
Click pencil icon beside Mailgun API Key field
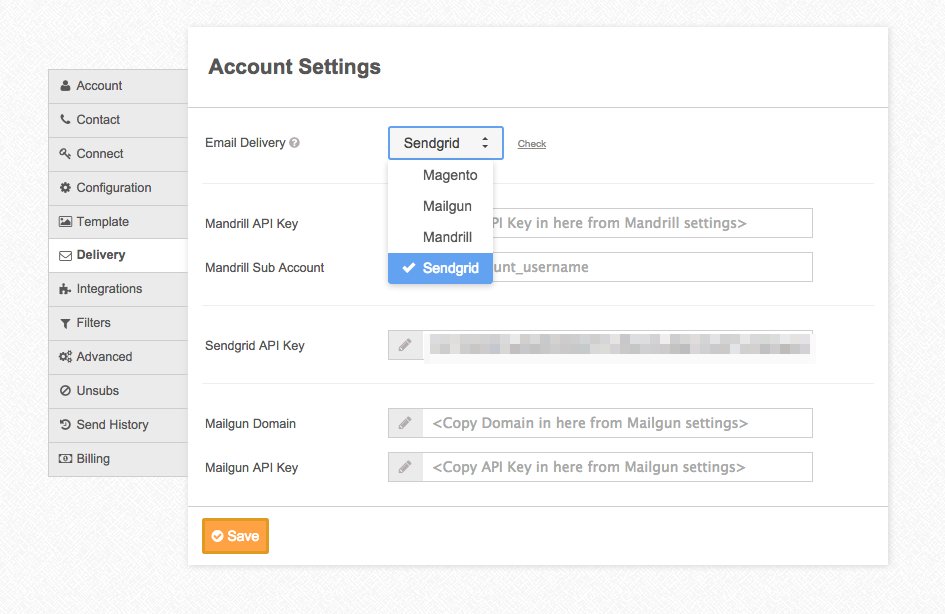tap(405, 467)
